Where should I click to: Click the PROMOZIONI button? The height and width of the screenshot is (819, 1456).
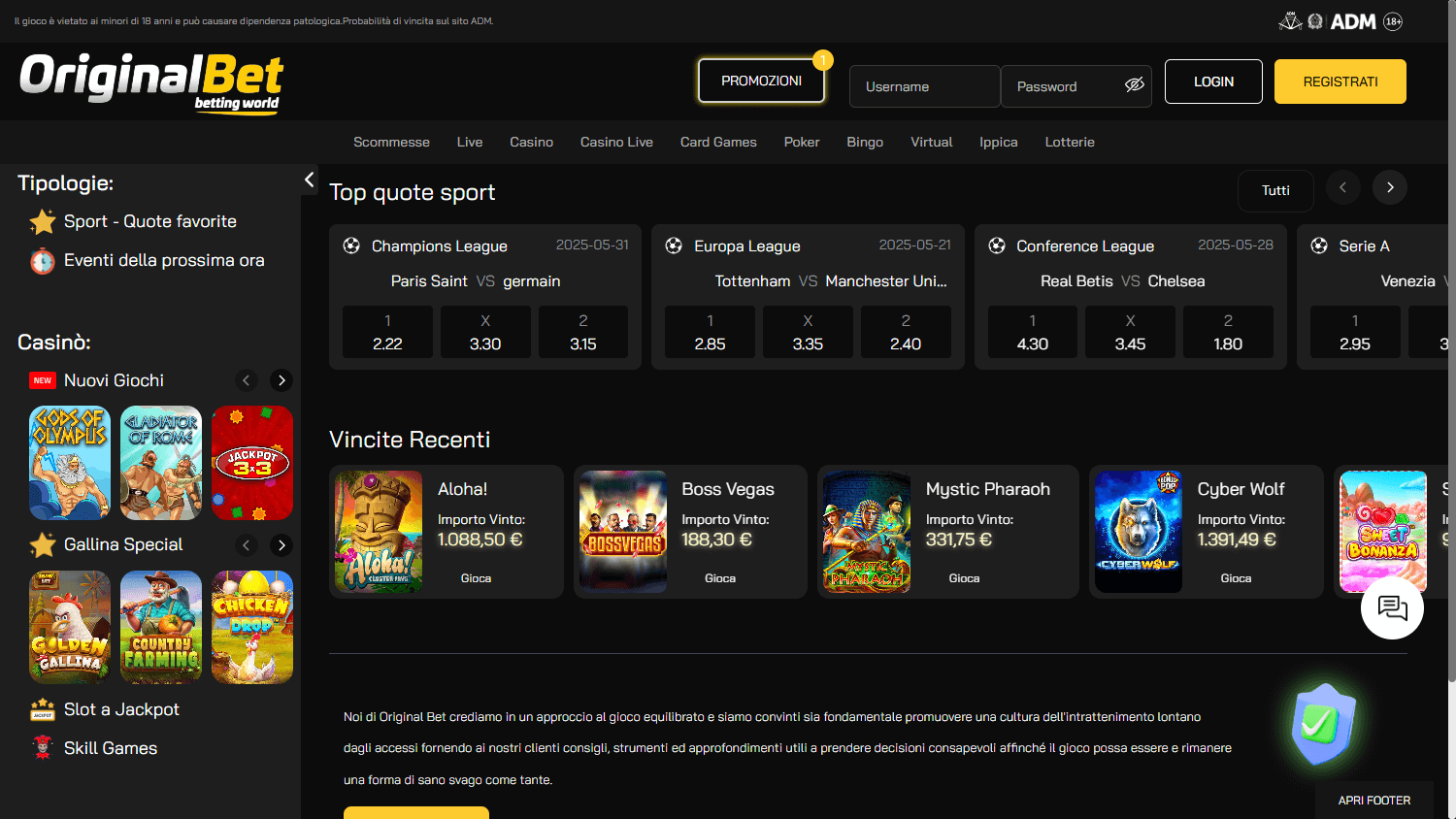(x=762, y=81)
